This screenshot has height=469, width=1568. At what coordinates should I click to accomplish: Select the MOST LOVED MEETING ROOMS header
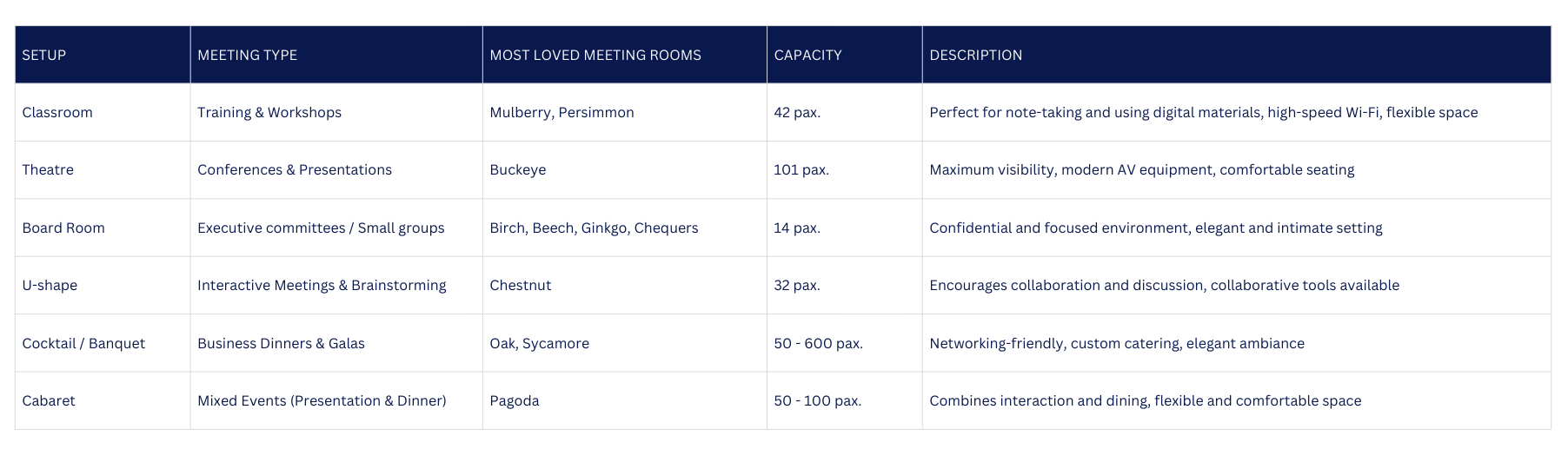595,55
